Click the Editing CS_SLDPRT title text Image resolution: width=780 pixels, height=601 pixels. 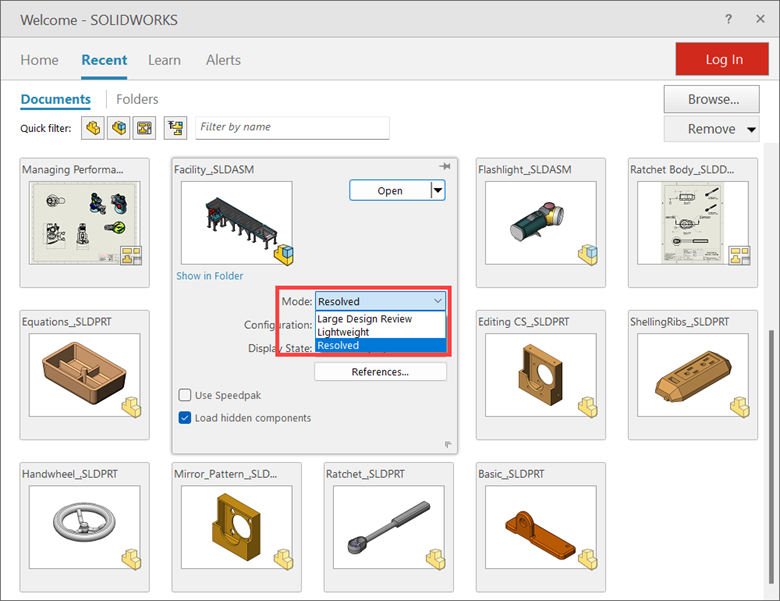tap(524, 322)
